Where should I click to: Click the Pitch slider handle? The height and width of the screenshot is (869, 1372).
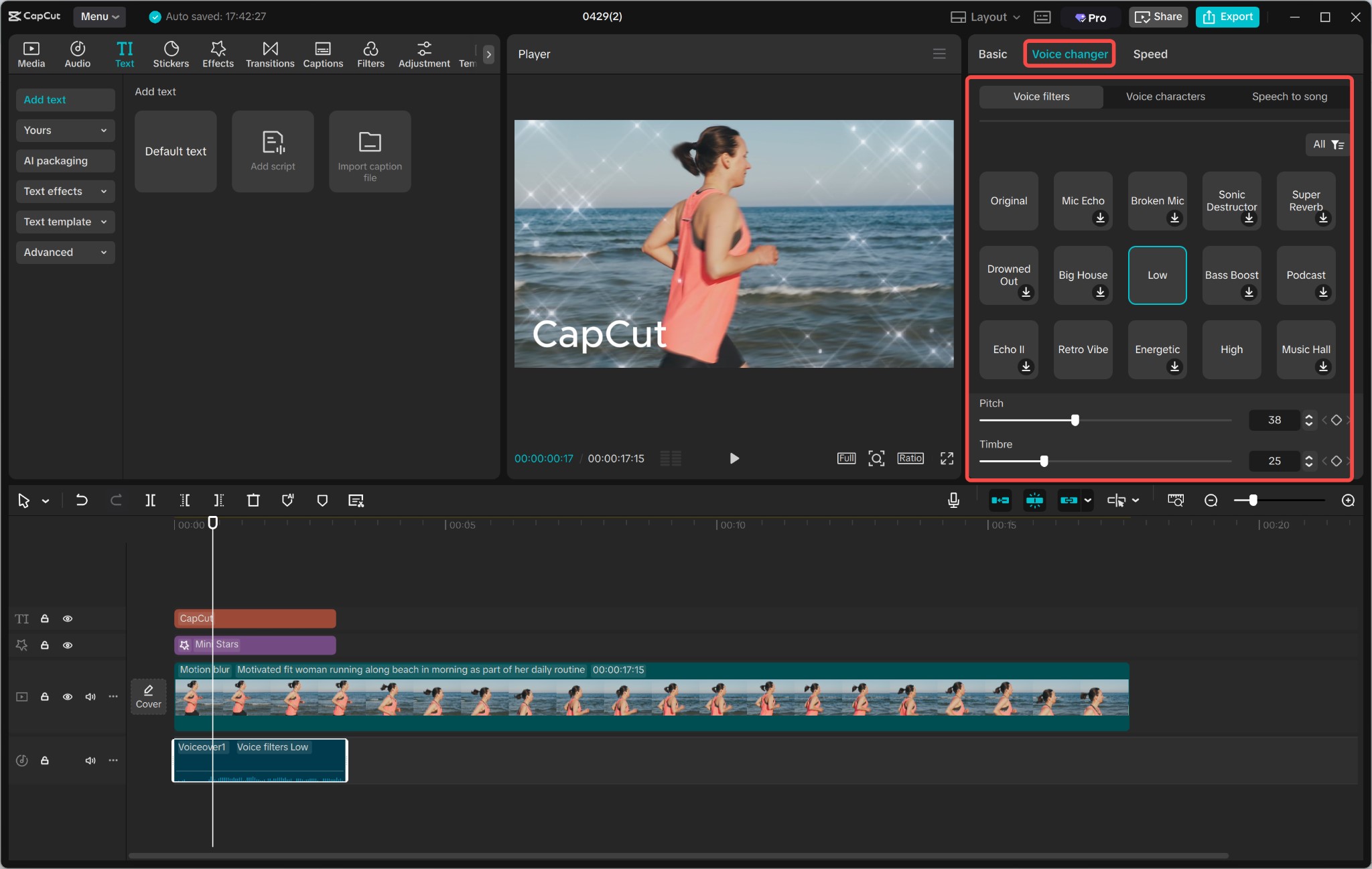[1075, 420]
